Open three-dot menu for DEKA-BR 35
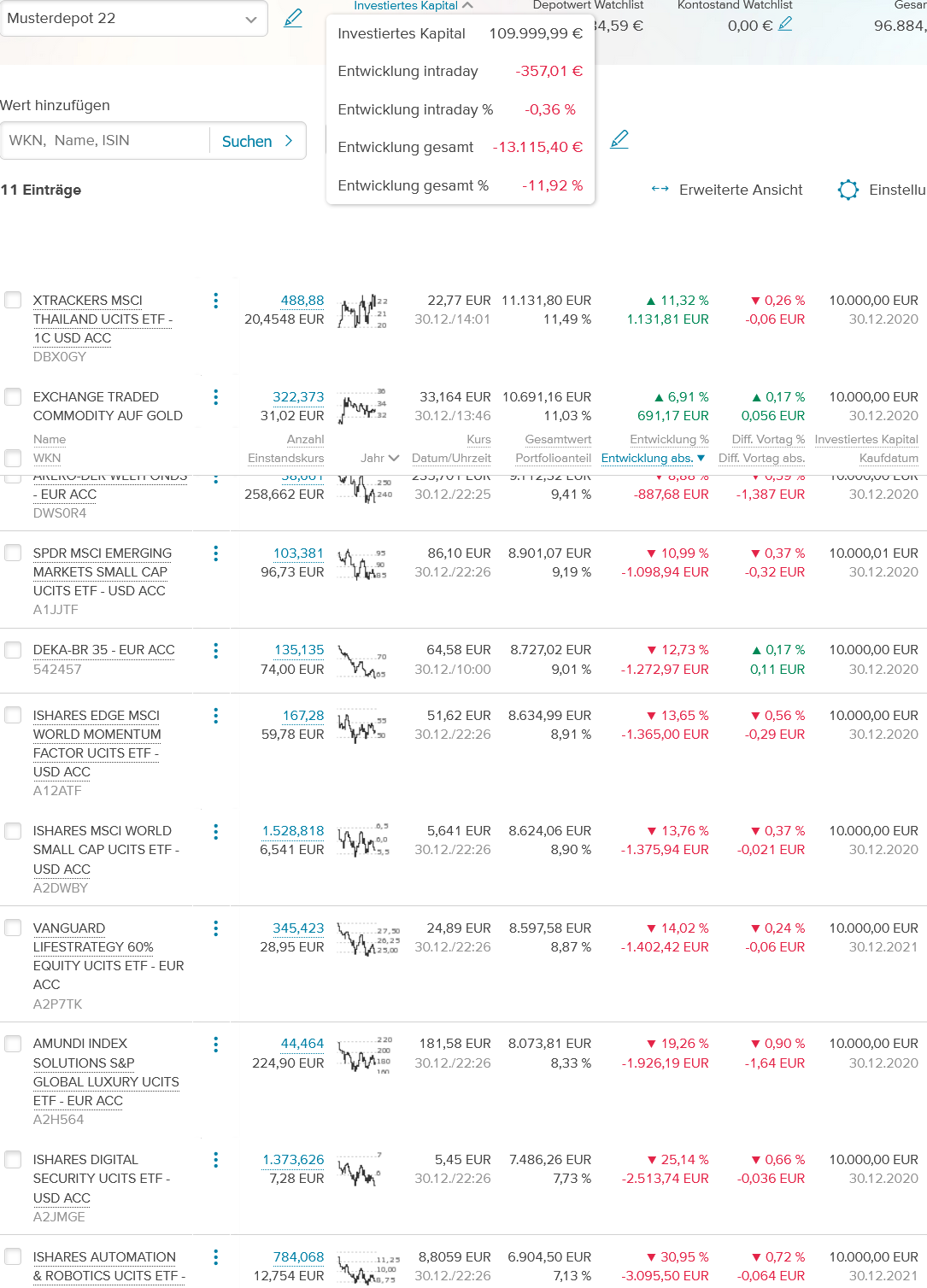927x1288 pixels. click(x=215, y=651)
